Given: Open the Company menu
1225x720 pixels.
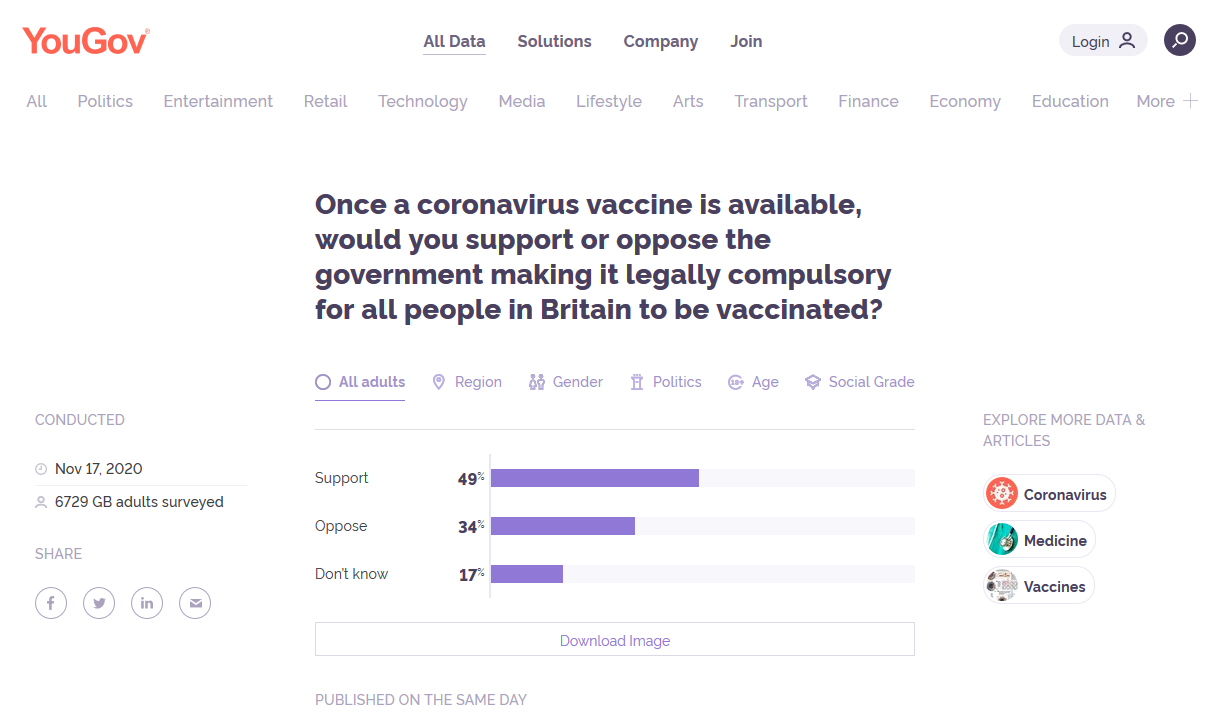Looking at the screenshot, I should point(661,41).
